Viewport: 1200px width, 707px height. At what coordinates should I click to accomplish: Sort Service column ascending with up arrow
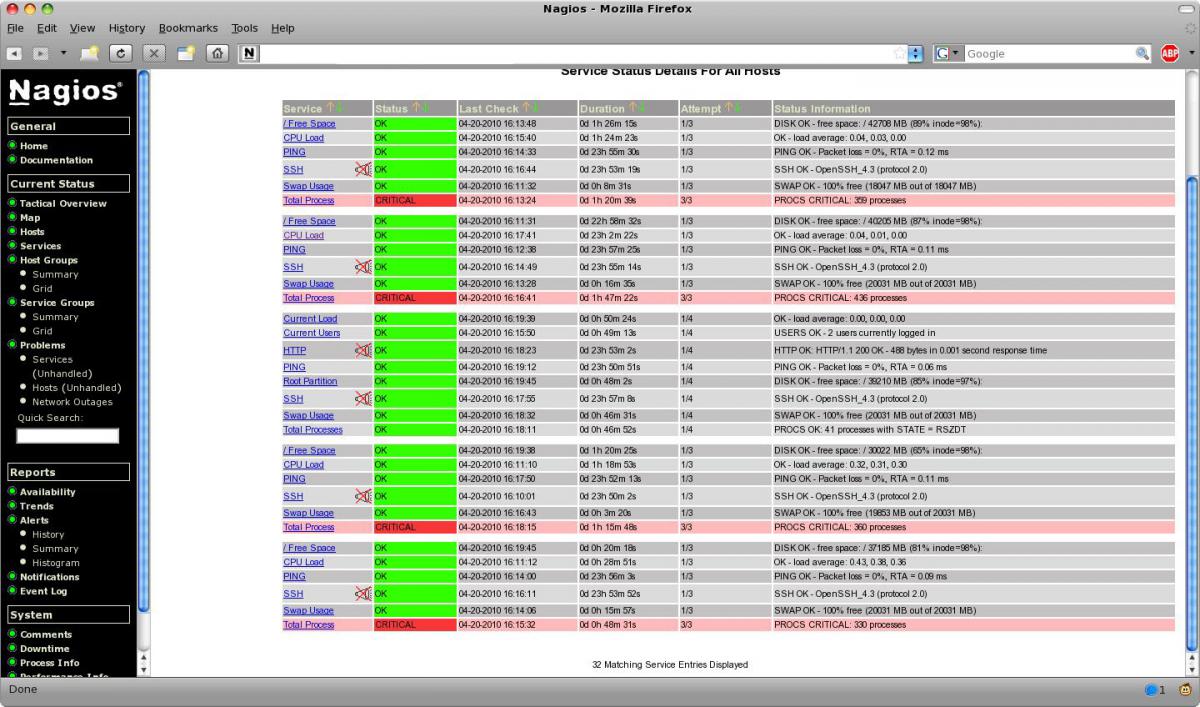[x=330, y=108]
